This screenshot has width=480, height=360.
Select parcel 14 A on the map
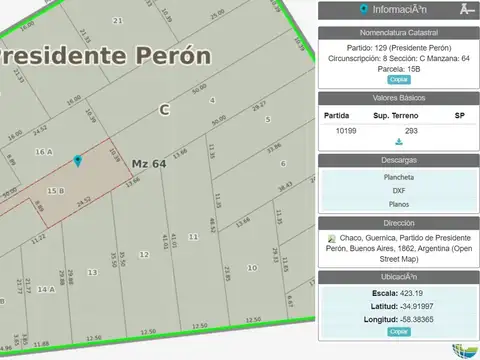click(46, 289)
